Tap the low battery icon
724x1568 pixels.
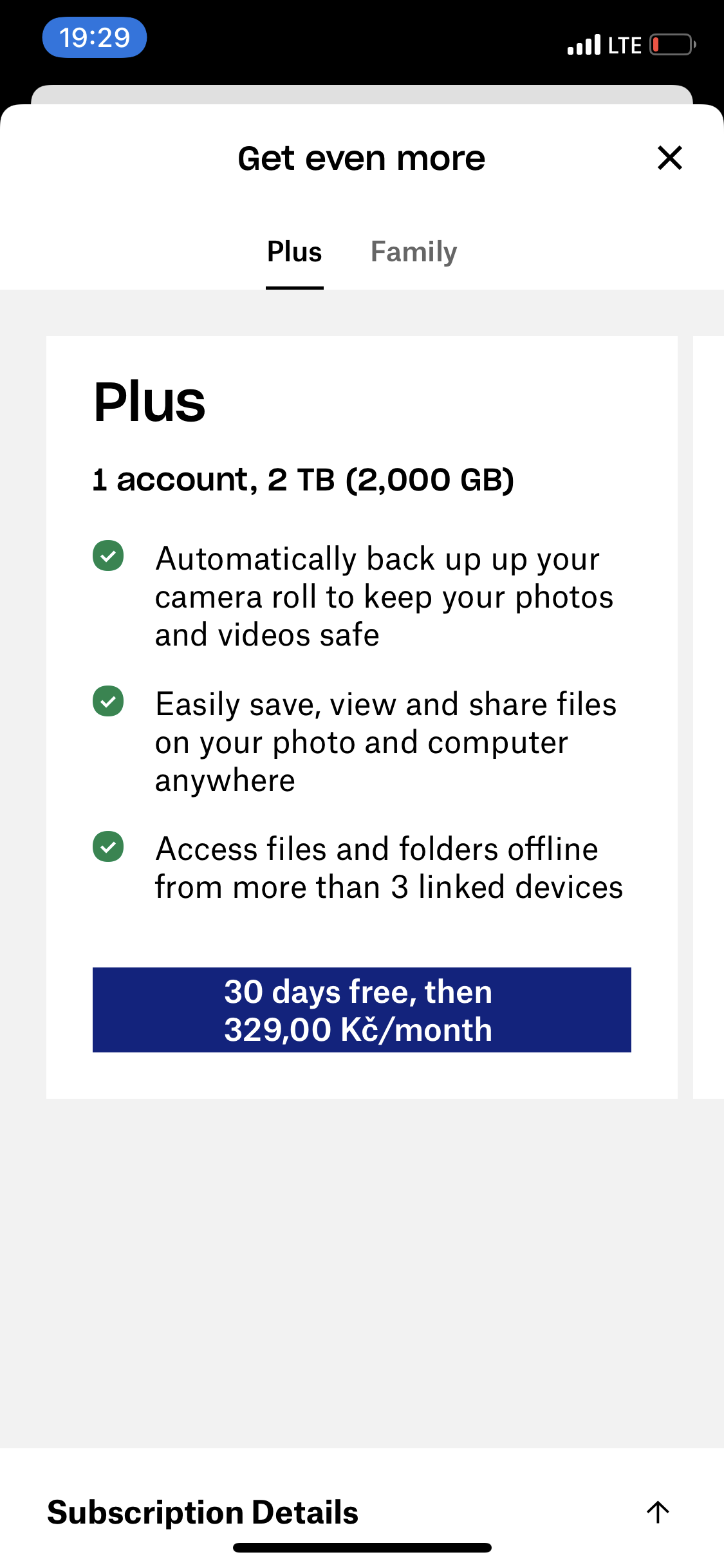click(x=672, y=45)
